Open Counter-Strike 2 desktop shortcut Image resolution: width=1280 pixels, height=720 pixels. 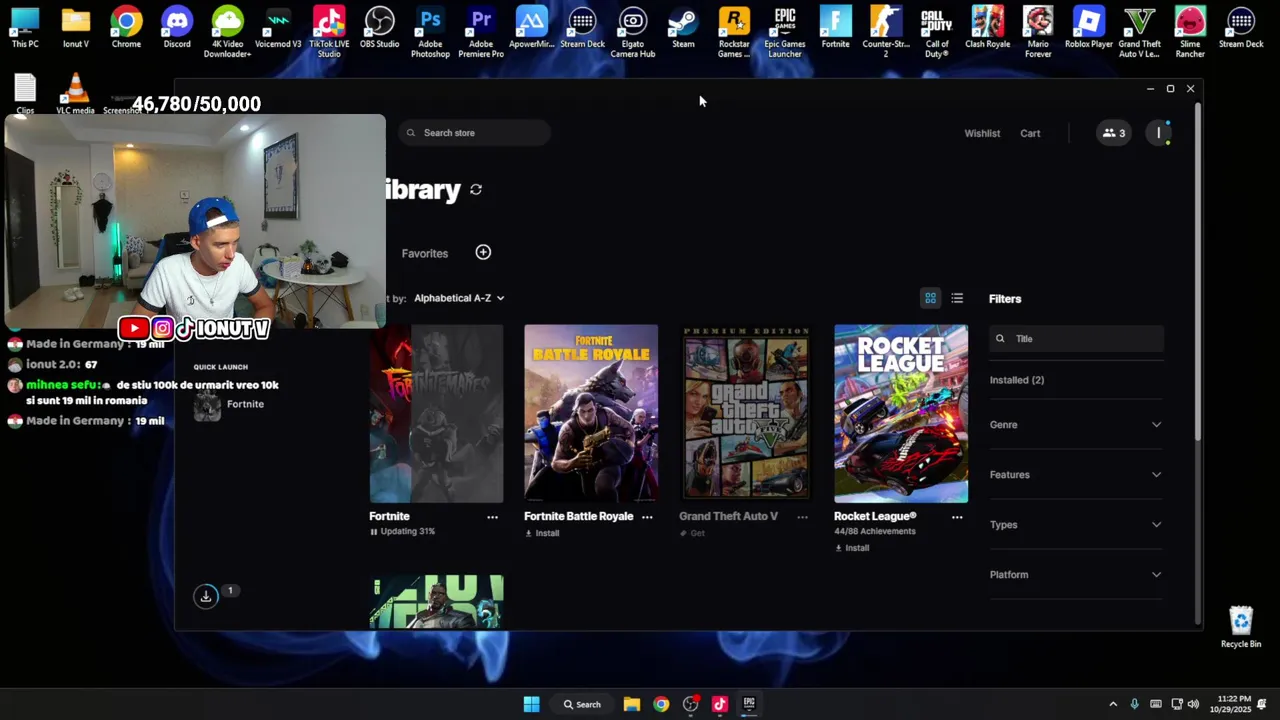pos(886,32)
